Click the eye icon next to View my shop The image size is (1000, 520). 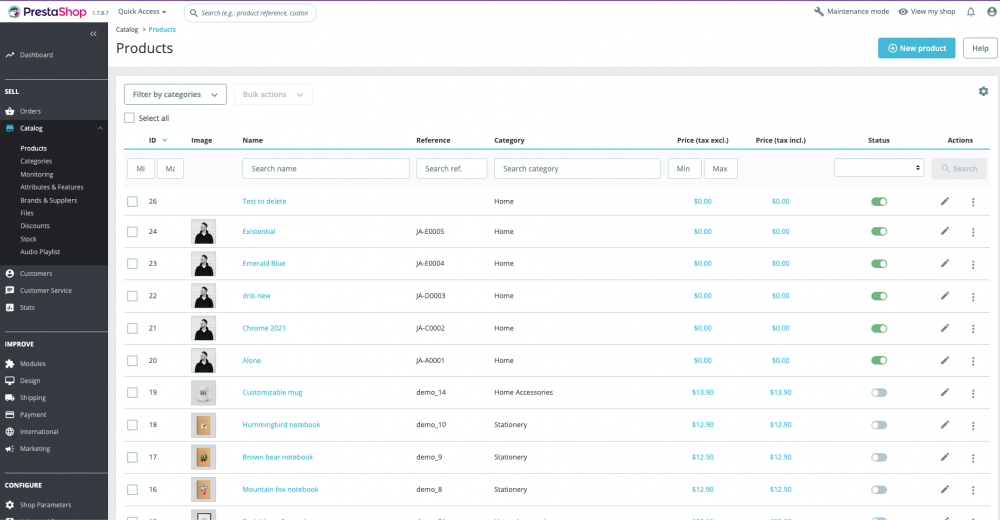pyautogui.click(x=903, y=11)
